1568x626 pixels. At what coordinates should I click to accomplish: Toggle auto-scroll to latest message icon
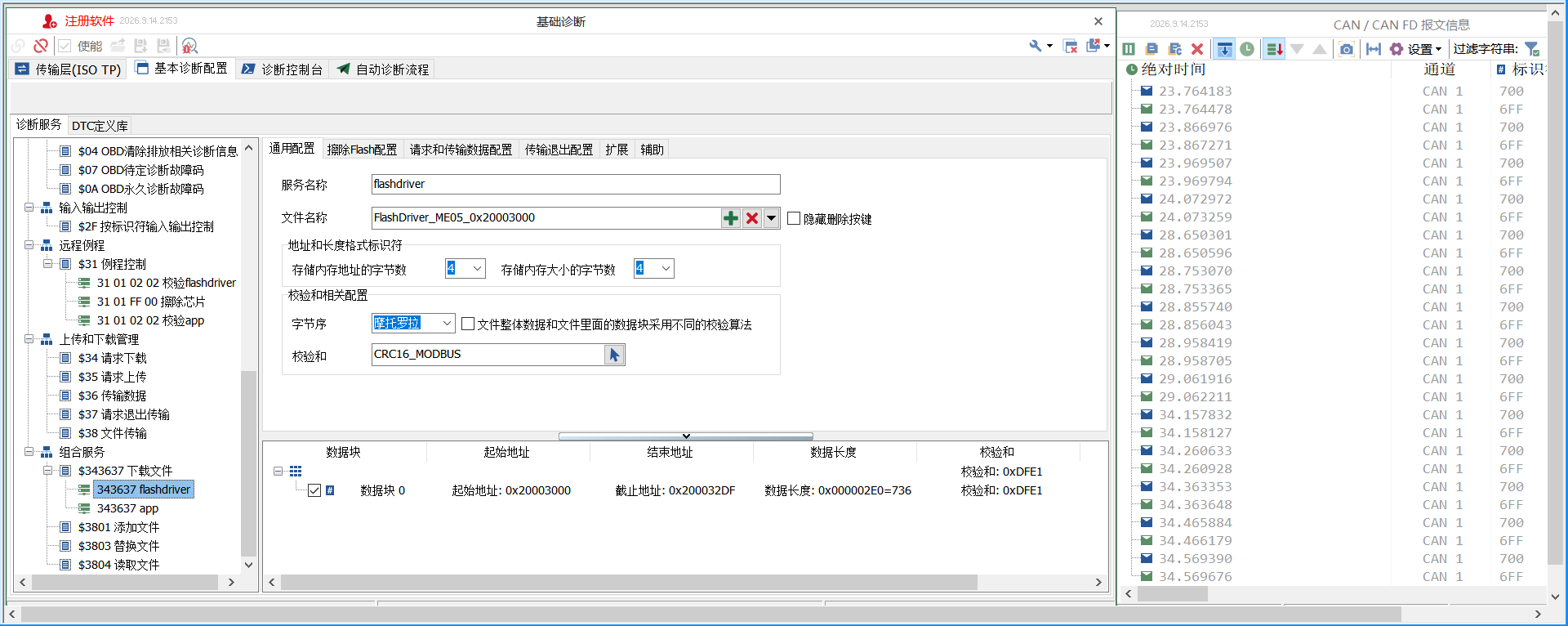[x=1224, y=49]
